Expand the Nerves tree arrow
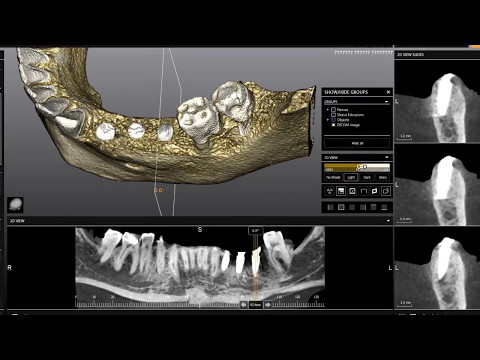 point(328,110)
